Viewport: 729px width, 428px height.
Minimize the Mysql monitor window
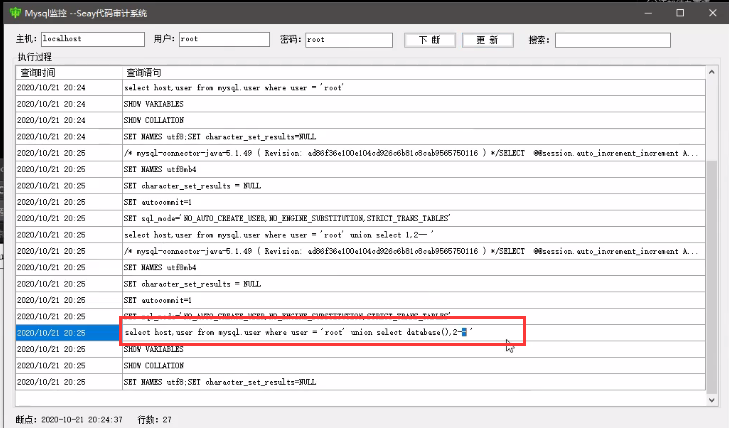(x=651, y=13)
